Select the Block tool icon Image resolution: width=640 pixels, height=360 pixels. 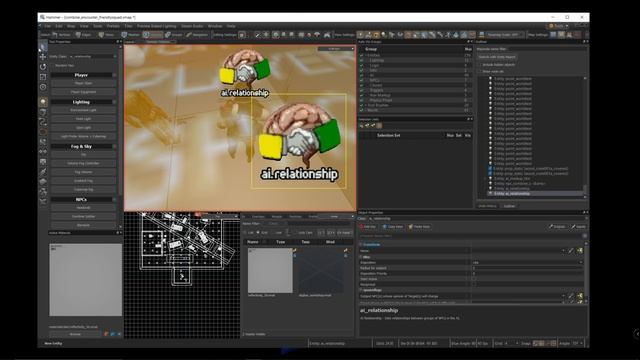click(x=43, y=112)
